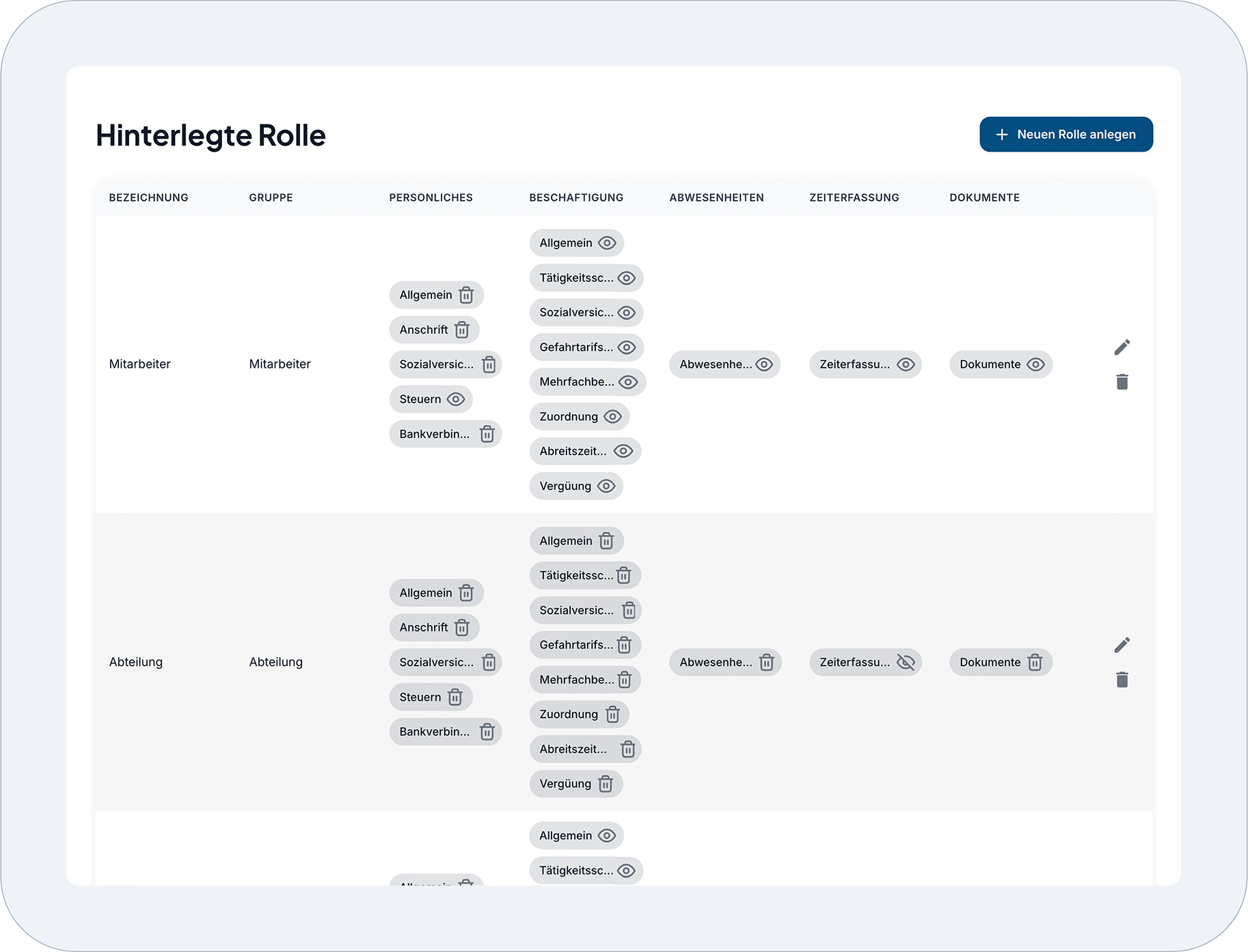The height and width of the screenshot is (952, 1248).
Task: Toggle eye icon on Mitarbeiter Zuordnung chip
Action: pos(612,417)
